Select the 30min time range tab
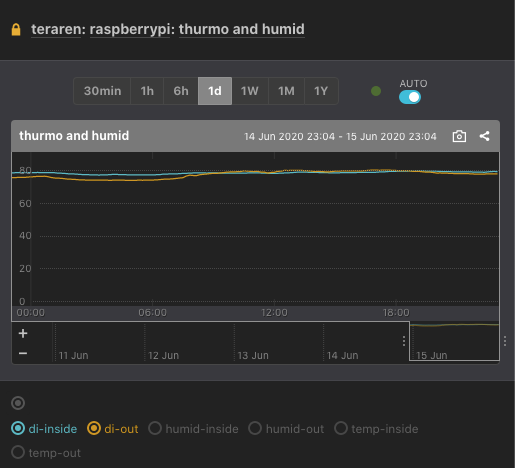 click(102, 91)
